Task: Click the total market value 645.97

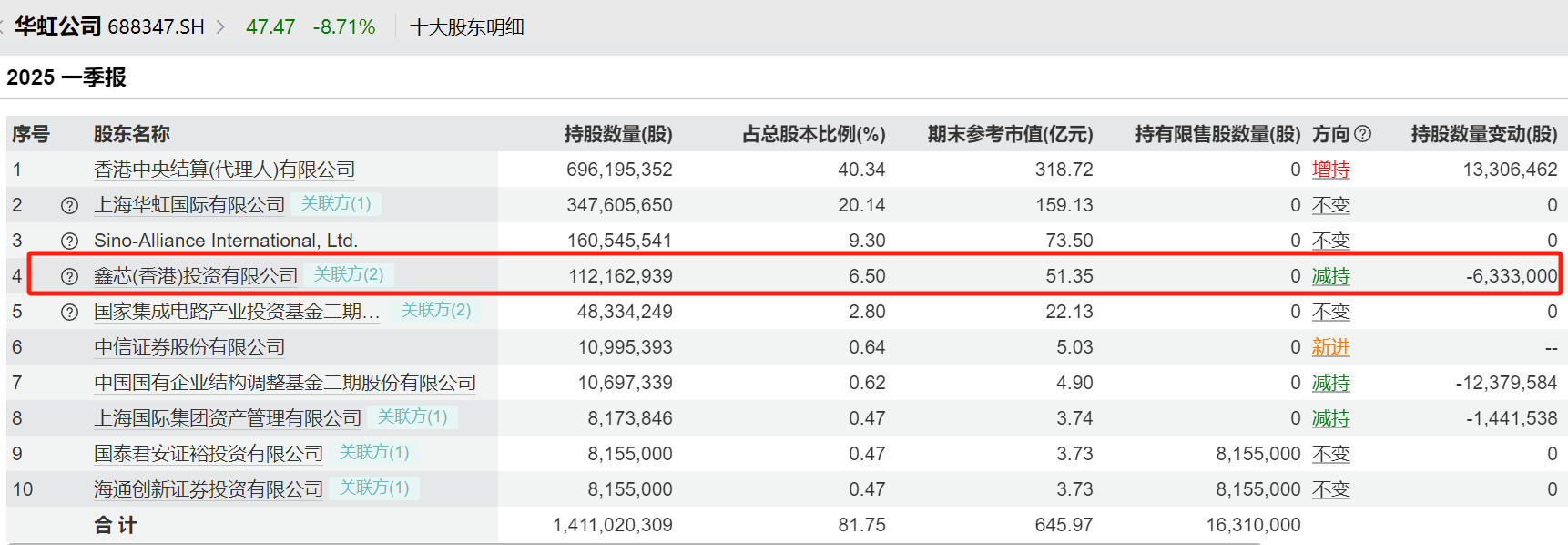Action: [1064, 525]
